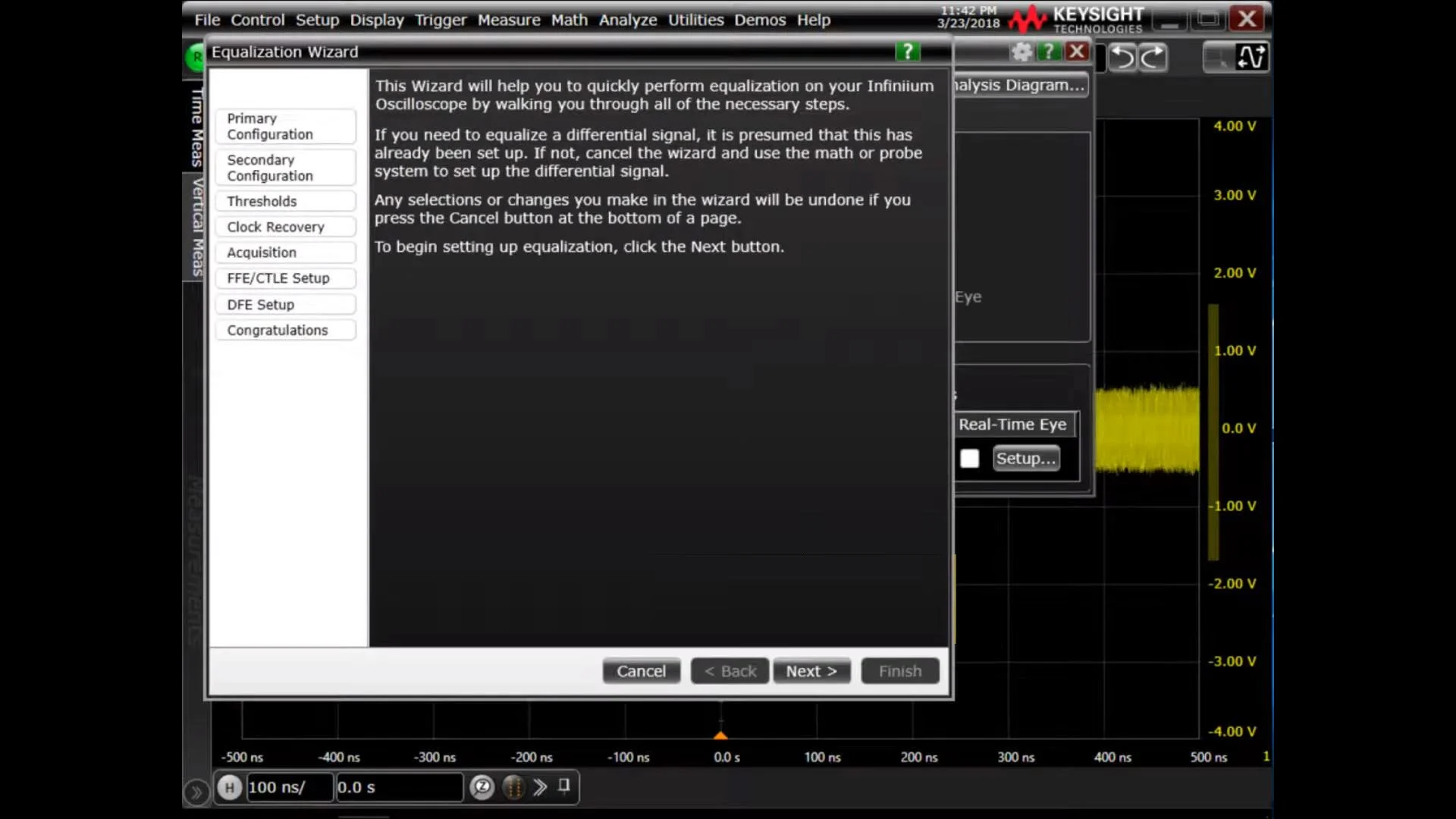The height and width of the screenshot is (819, 1456).
Task: Select Congratulations wizard step
Action: 285,330
